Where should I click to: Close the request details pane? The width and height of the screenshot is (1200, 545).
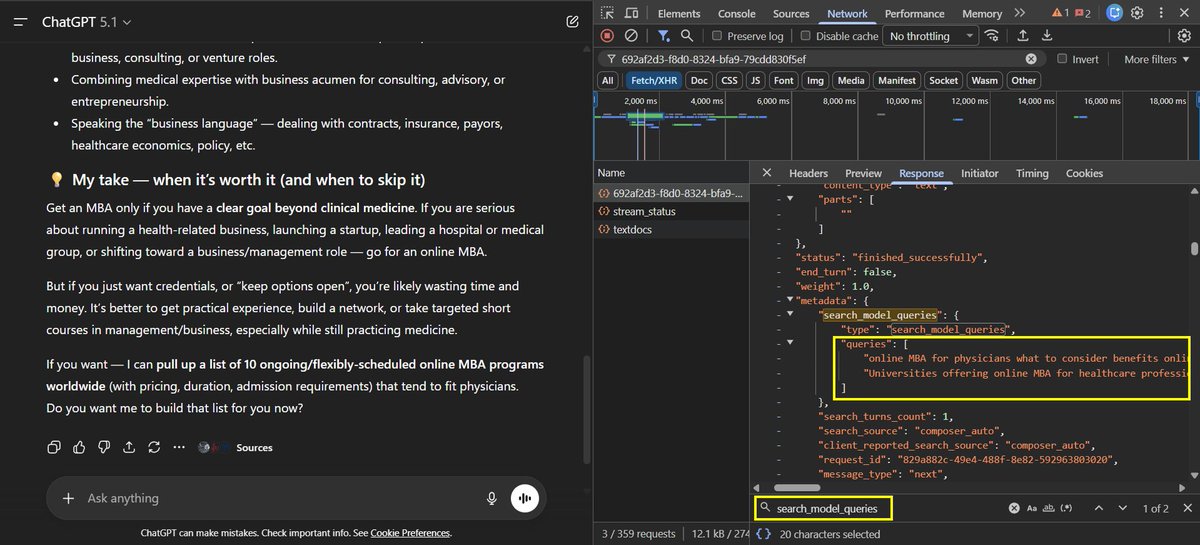[766, 173]
